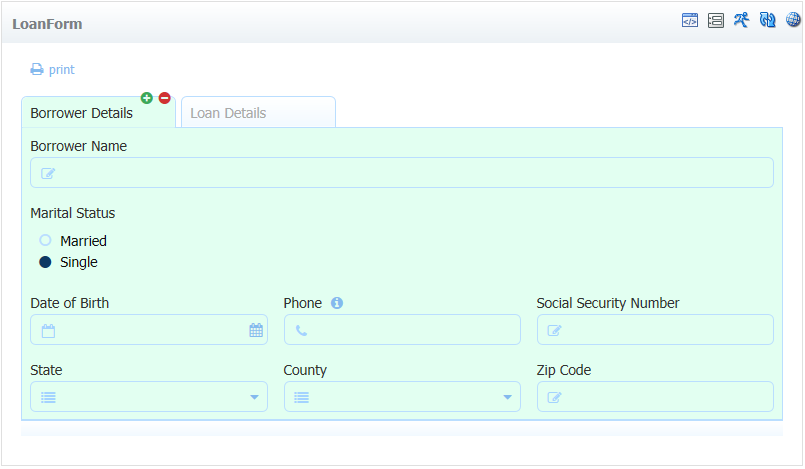The image size is (805, 469).
Task: Switch to the Loan Details tab
Action: (x=258, y=112)
